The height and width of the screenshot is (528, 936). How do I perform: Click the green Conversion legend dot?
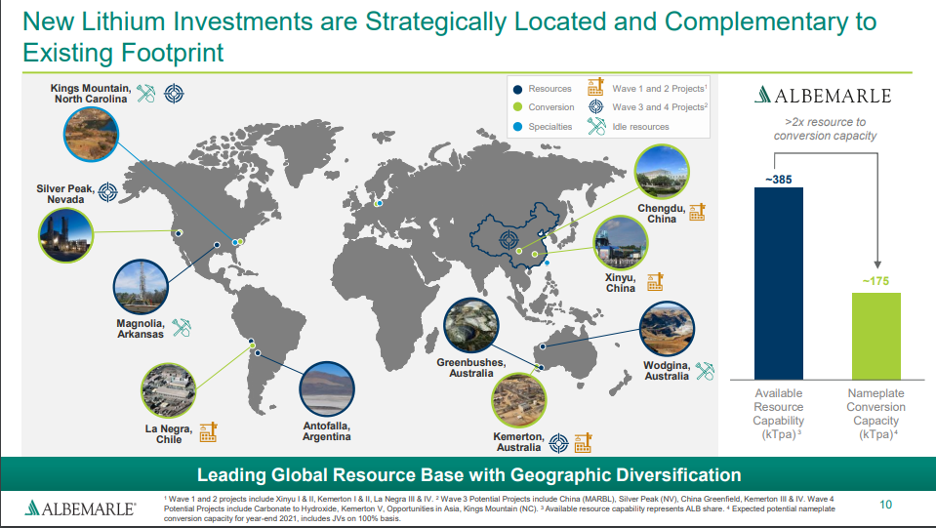pos(515,107)
